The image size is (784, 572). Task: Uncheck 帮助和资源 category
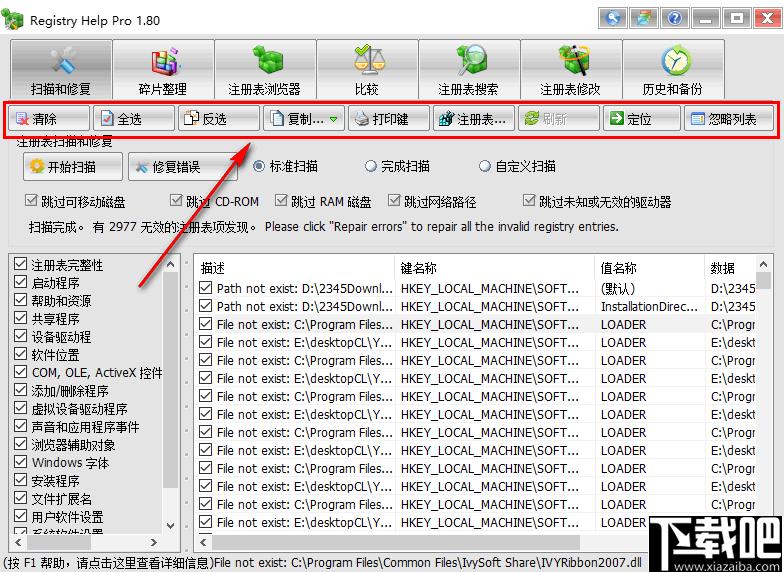[20, 300]
